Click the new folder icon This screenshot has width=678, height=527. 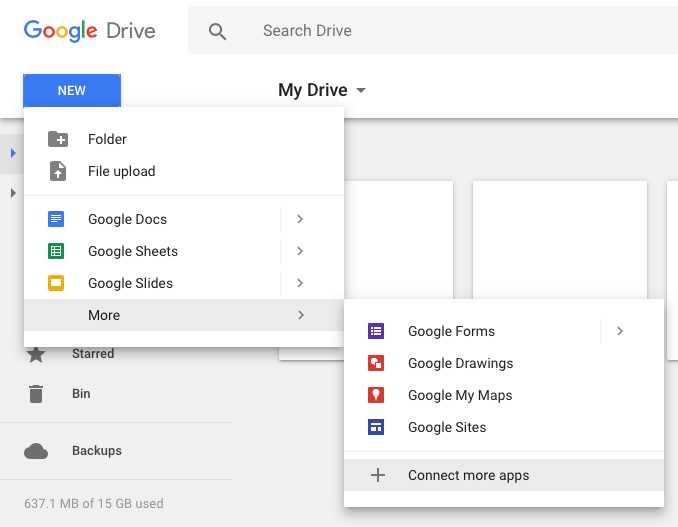(58, 139)
